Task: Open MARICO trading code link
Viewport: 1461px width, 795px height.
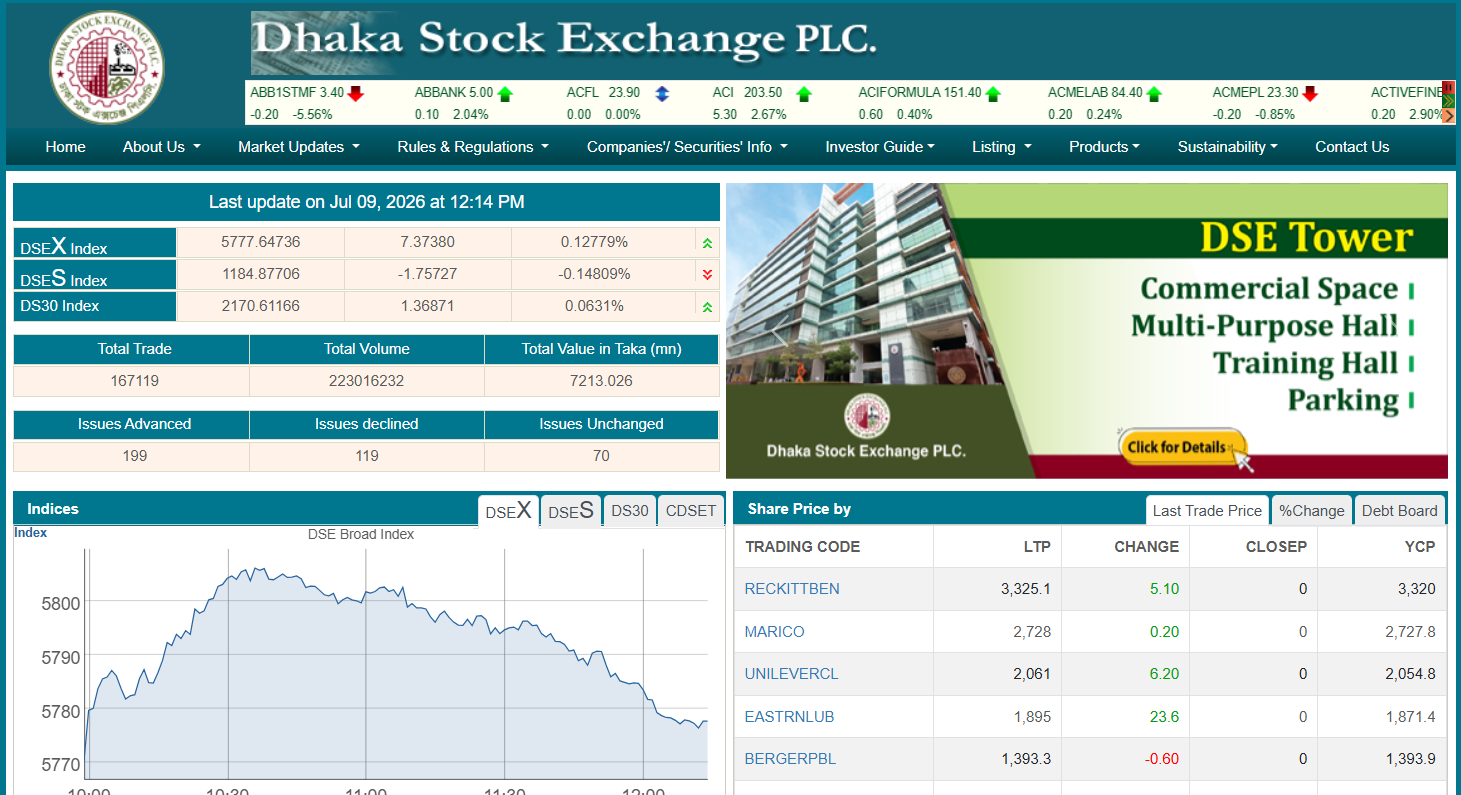Action: pyautogui.click(x=775, y=632)
